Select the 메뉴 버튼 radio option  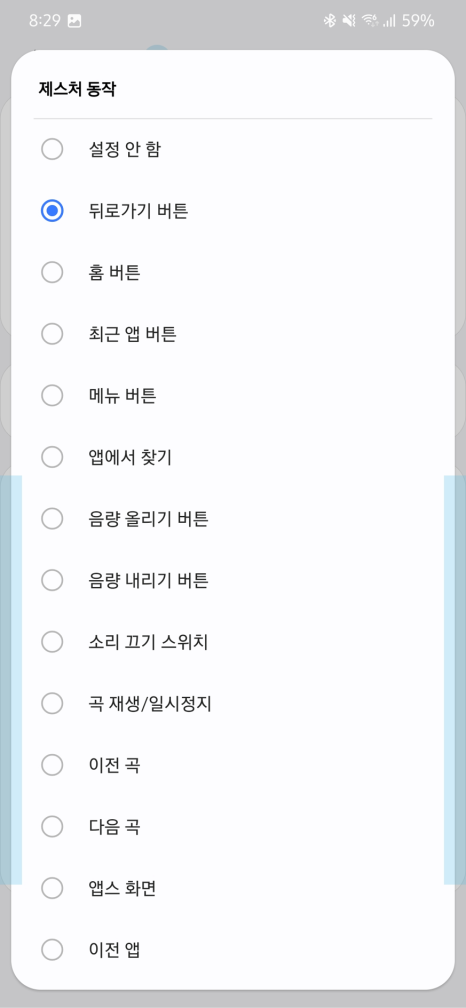pyautogui.click(x=233, y=396)
